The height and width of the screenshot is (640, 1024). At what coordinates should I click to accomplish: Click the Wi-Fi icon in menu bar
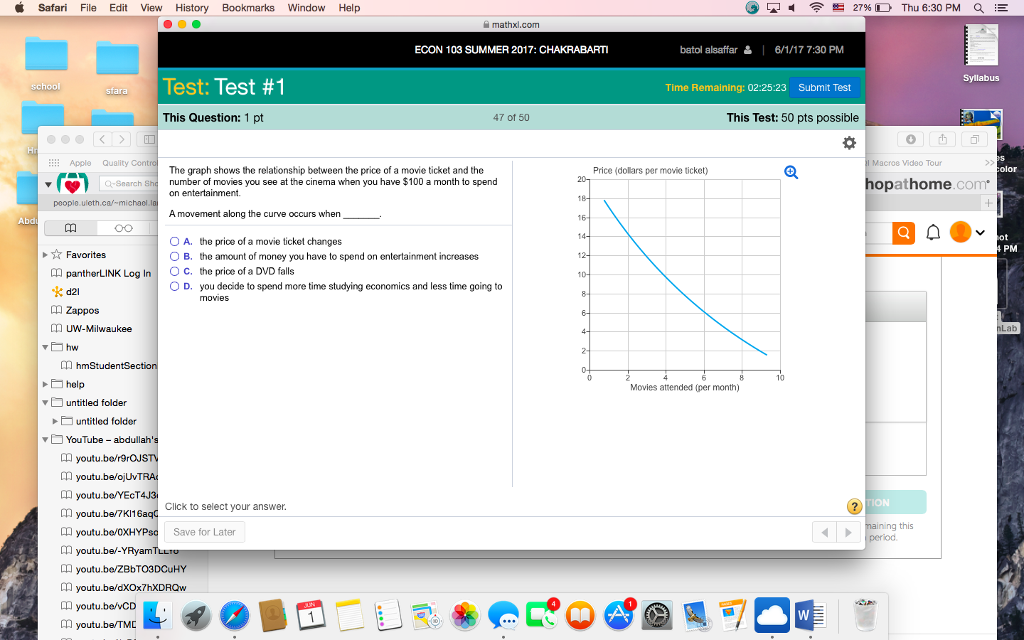[816, 8]
